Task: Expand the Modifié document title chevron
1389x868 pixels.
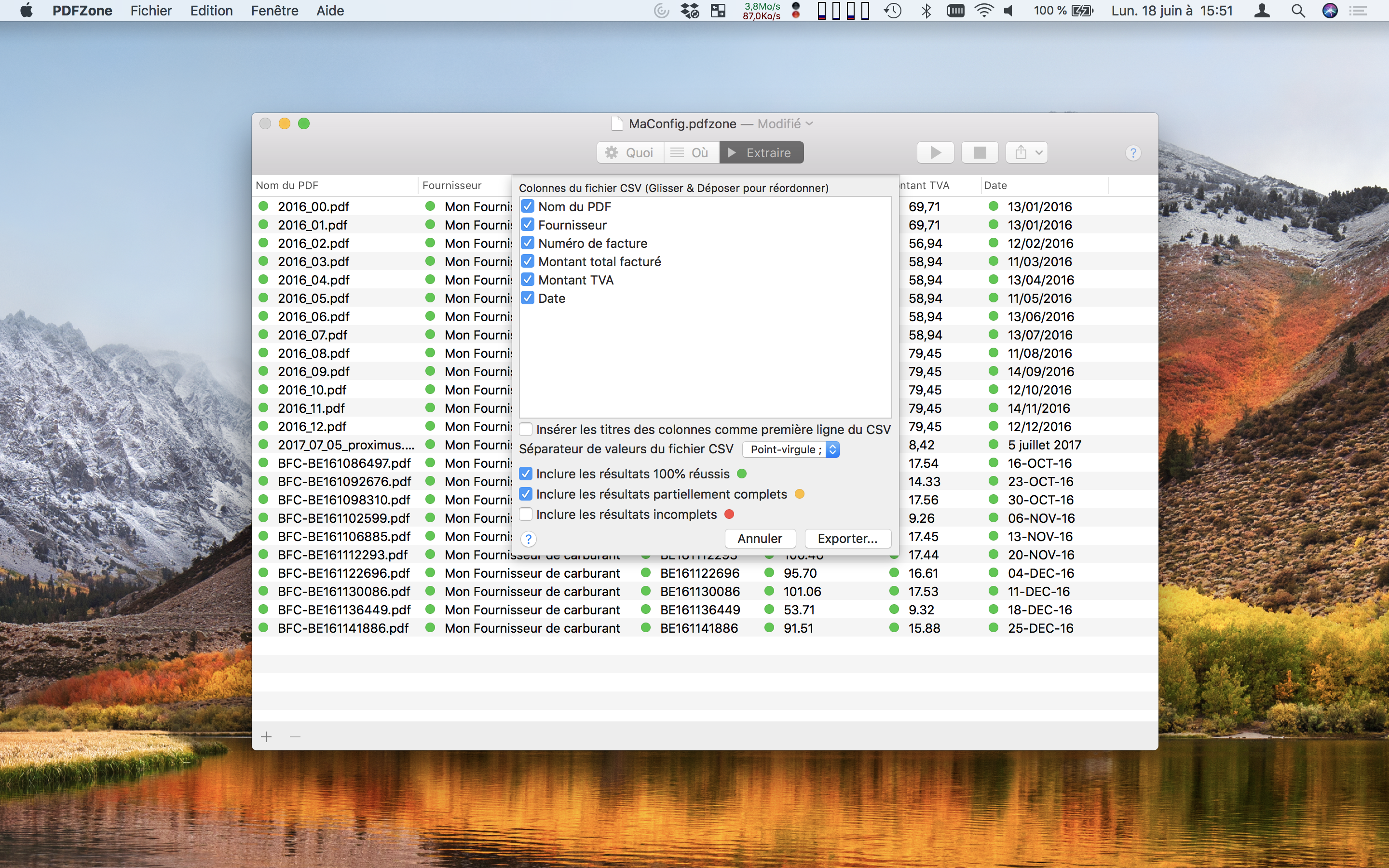Action: [809, 124]
